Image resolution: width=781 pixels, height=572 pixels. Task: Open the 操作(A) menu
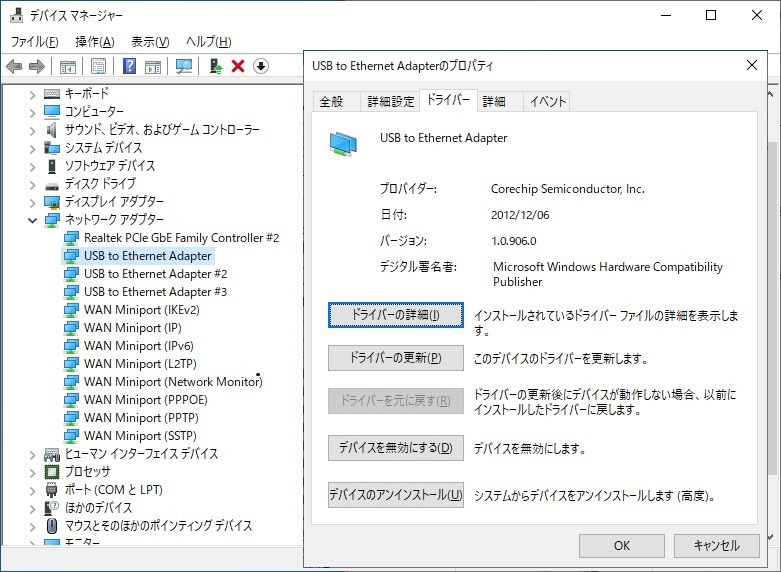[x=95, y=42]
